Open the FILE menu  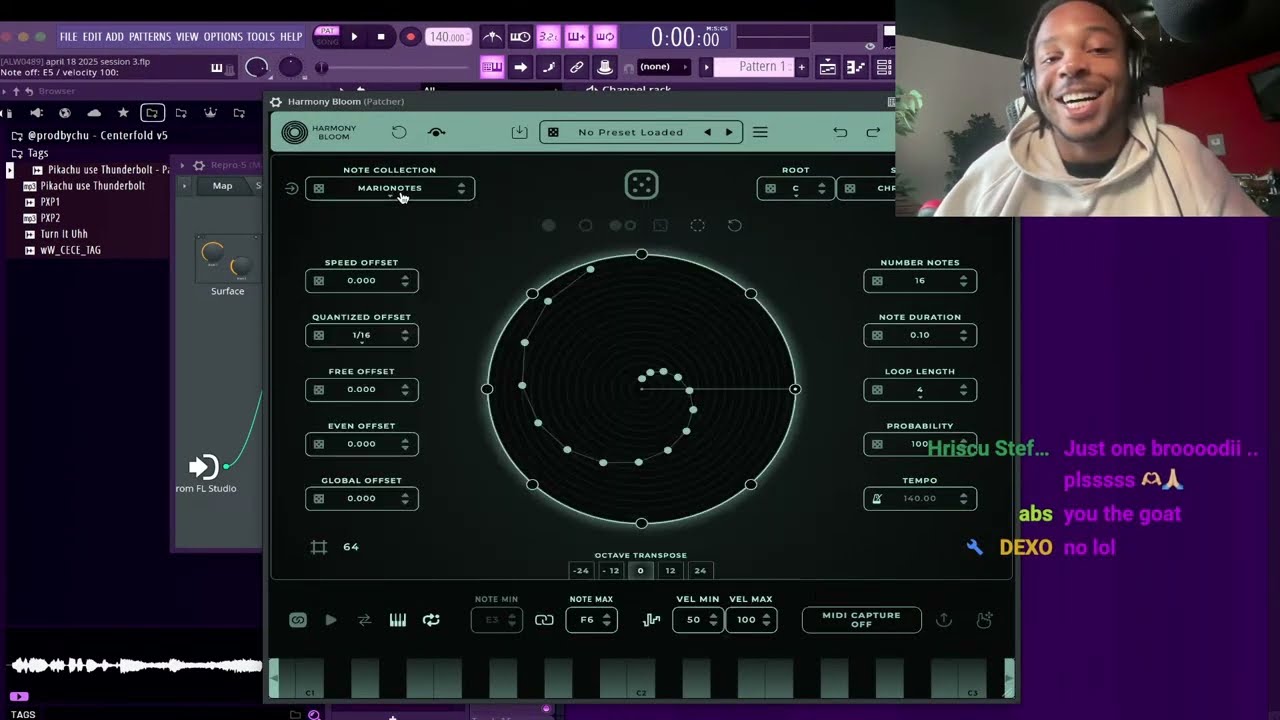click(x=68, y=37)
